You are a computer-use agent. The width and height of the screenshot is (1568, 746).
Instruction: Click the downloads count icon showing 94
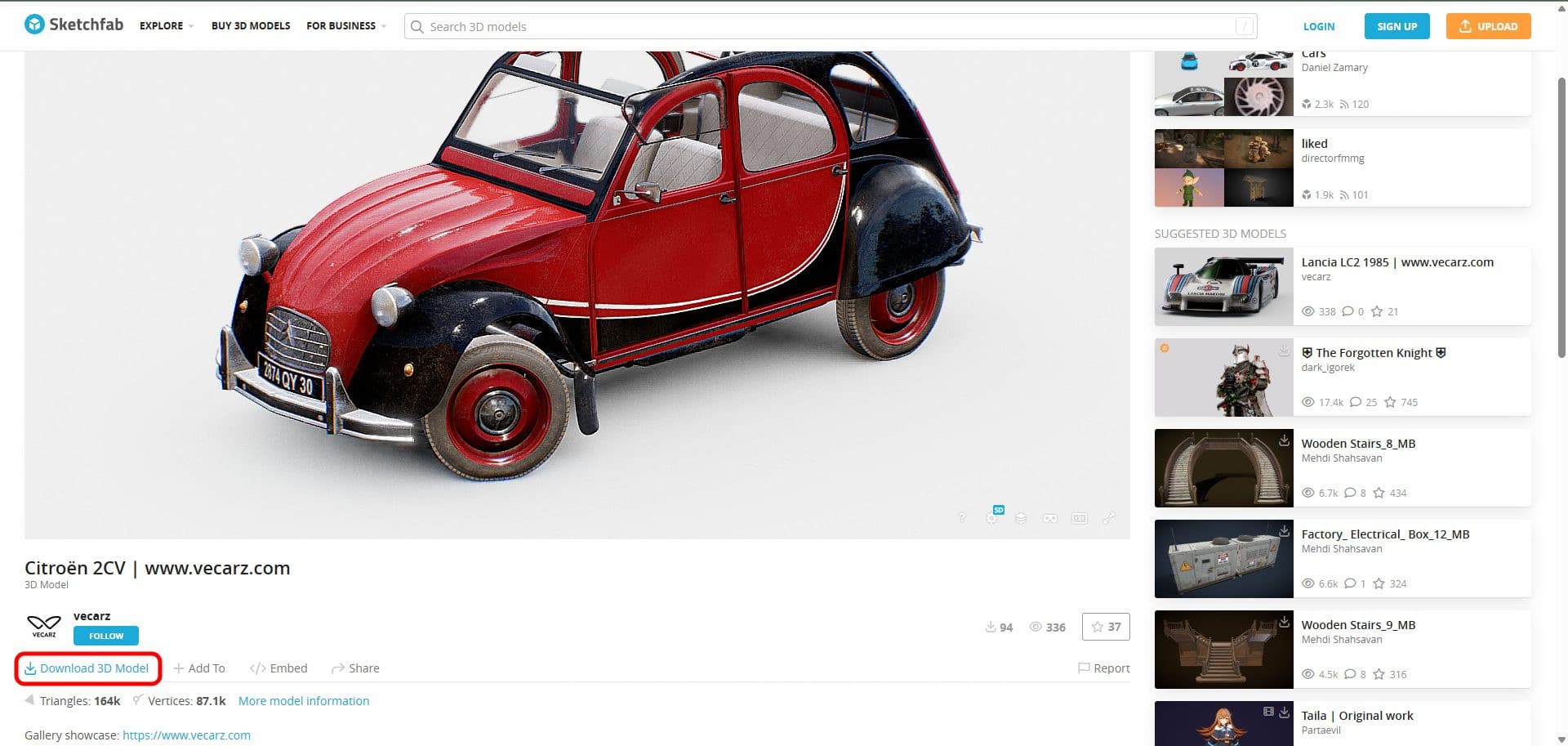pyautogui.click(x=991, y=627)
